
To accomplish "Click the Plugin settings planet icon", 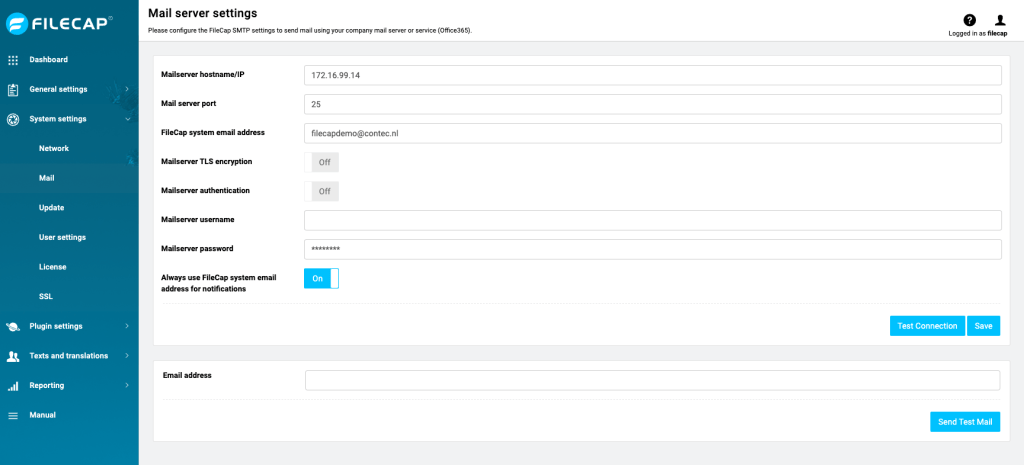I will click(x=12, y=327).
